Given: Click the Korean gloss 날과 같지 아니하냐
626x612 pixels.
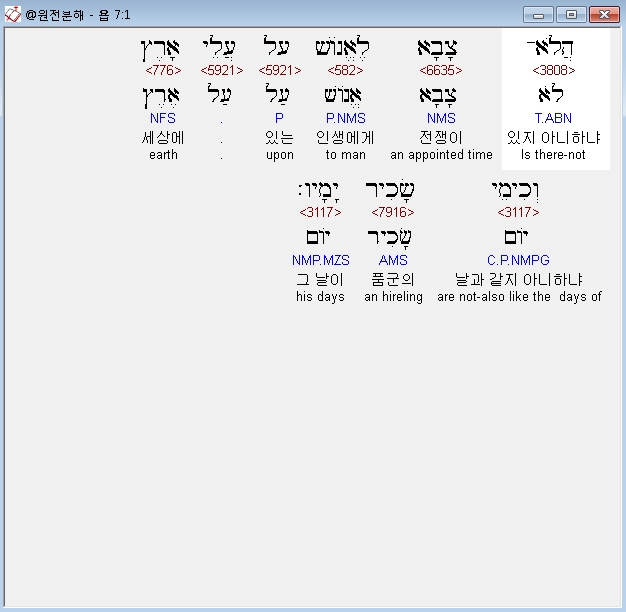Looking at the screenshot, I should pos(519,279).
